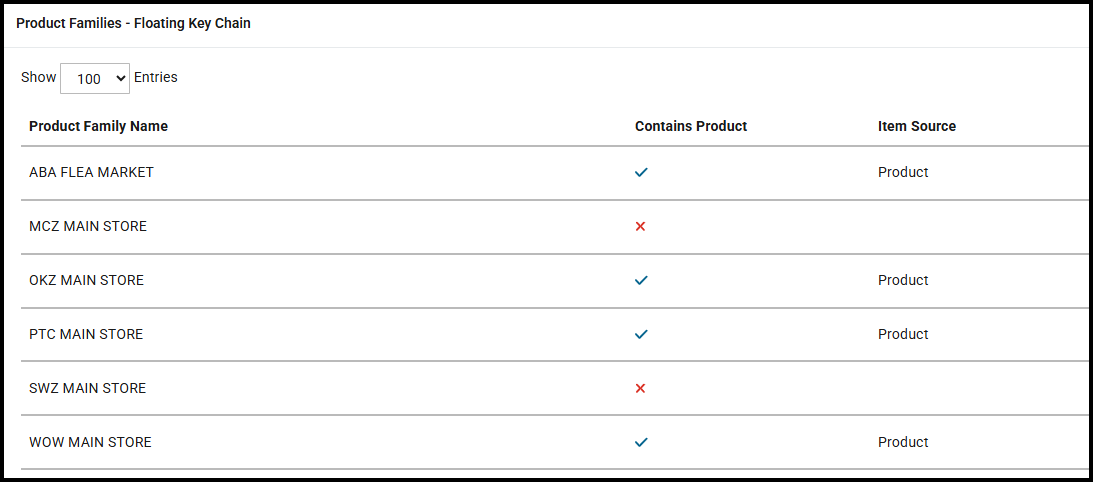This screenshot has height=482, width=1093.
Task: Select the SWZ MAIN STORE row name
Action: click(87, 388)
